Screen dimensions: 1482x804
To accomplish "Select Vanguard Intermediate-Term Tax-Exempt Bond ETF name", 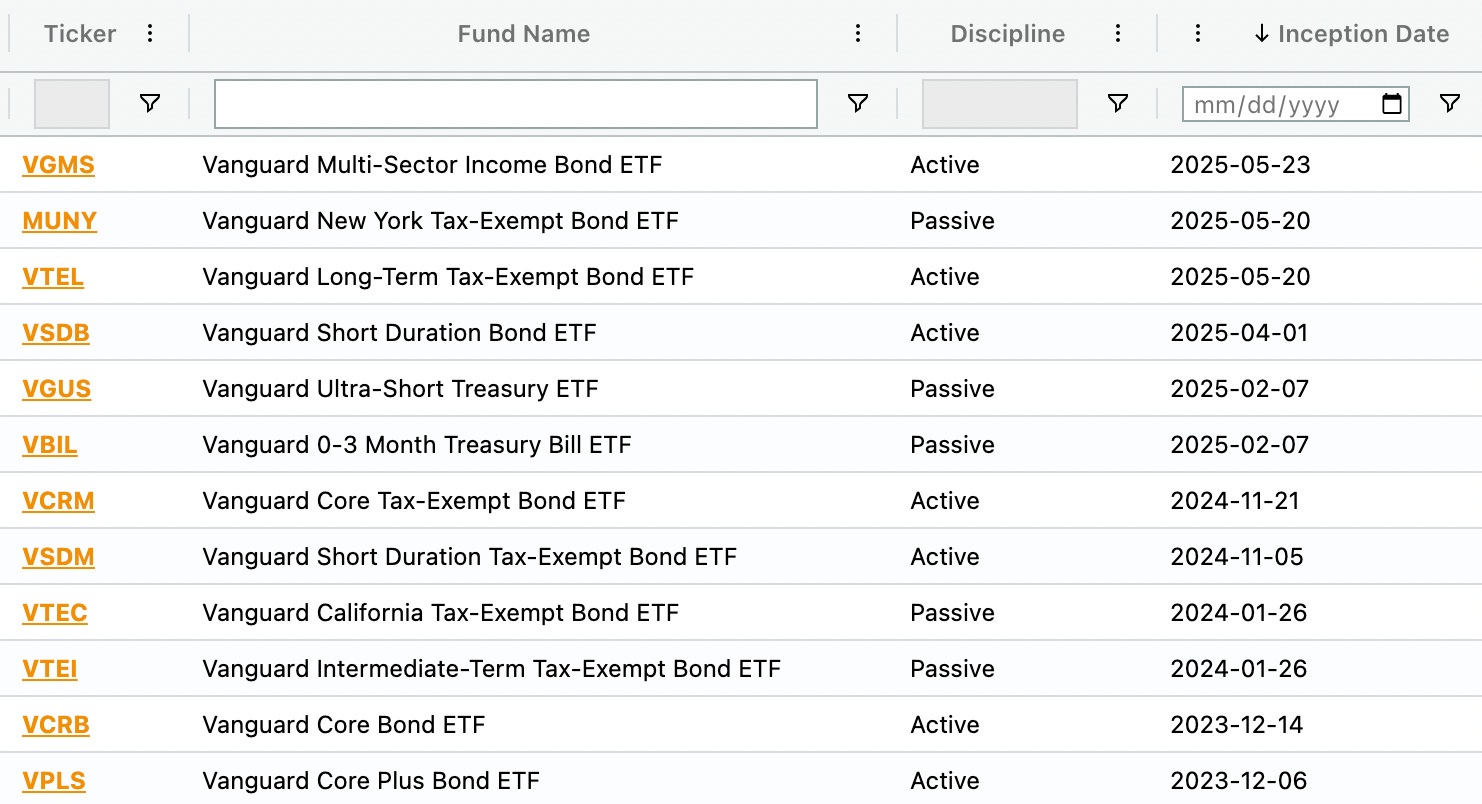I will (x=491, y=669).
